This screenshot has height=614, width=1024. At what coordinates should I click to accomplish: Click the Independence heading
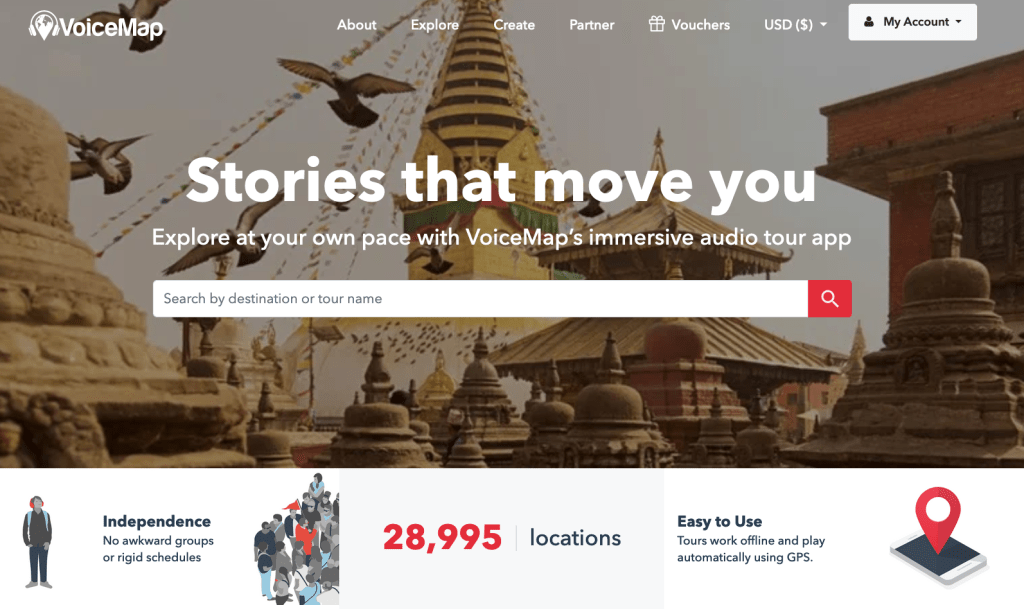[157, 521]
